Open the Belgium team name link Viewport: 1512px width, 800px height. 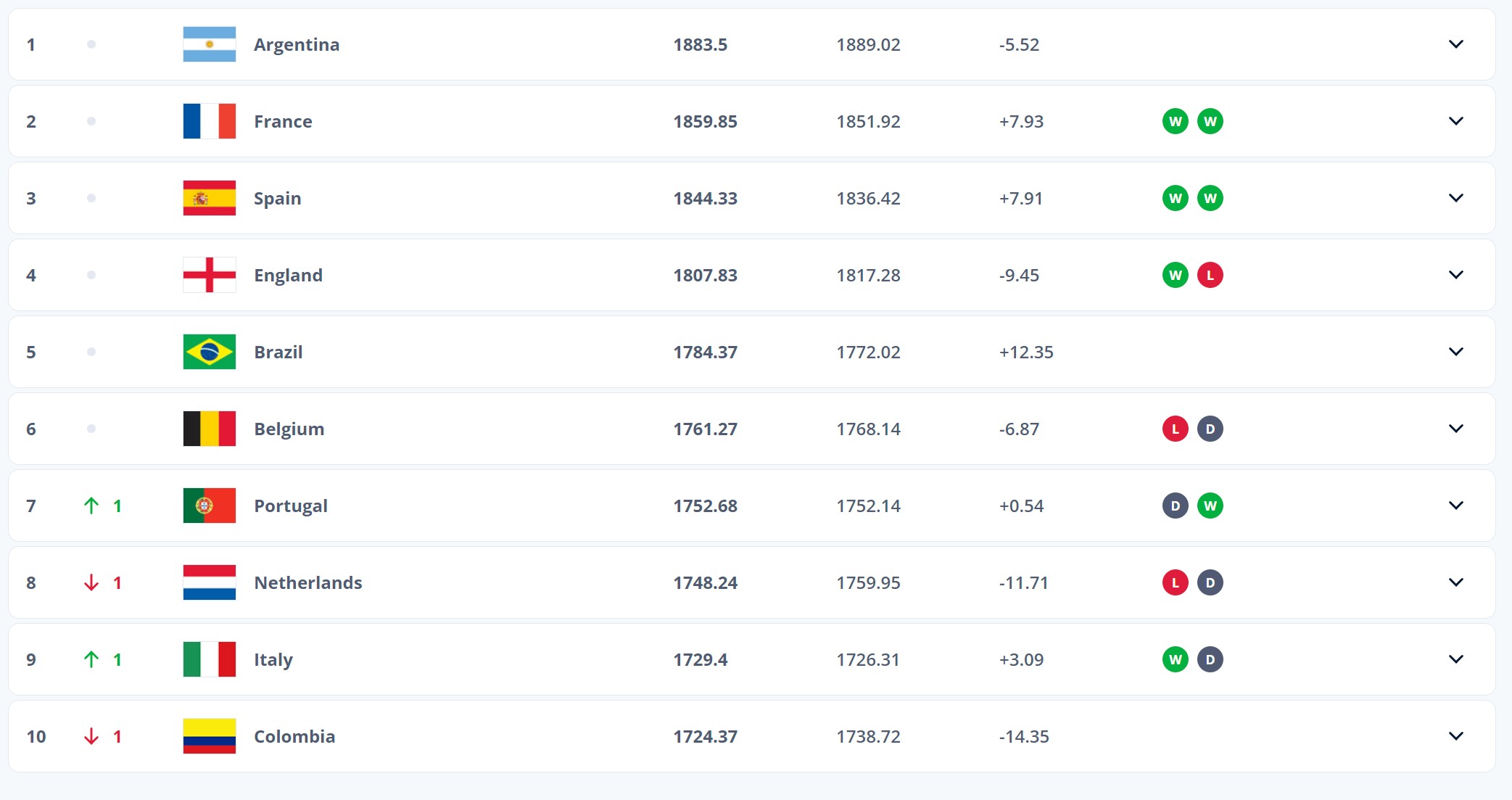[x=289, y=429]
